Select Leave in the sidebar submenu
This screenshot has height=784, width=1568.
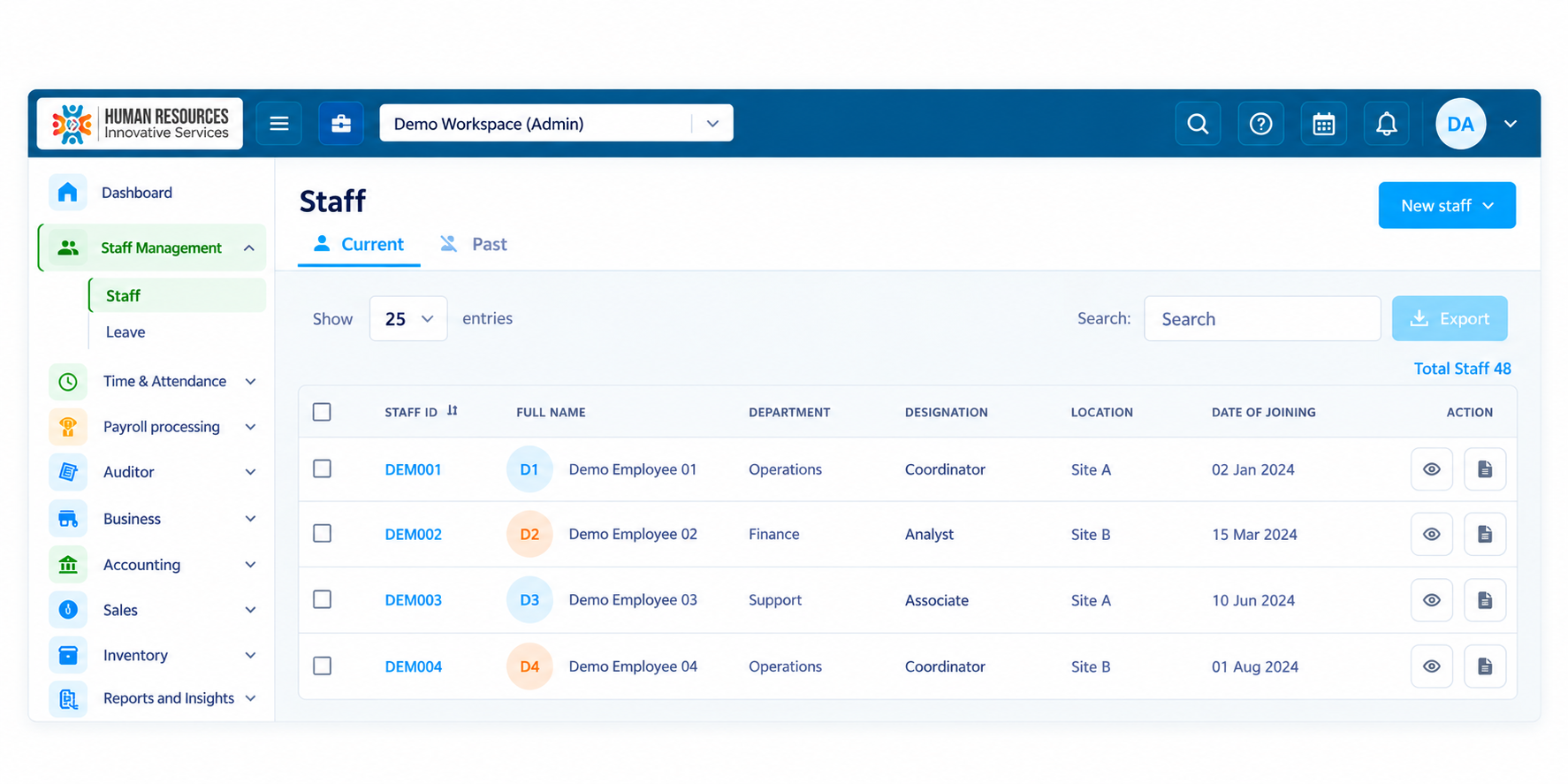pos(126,332)
